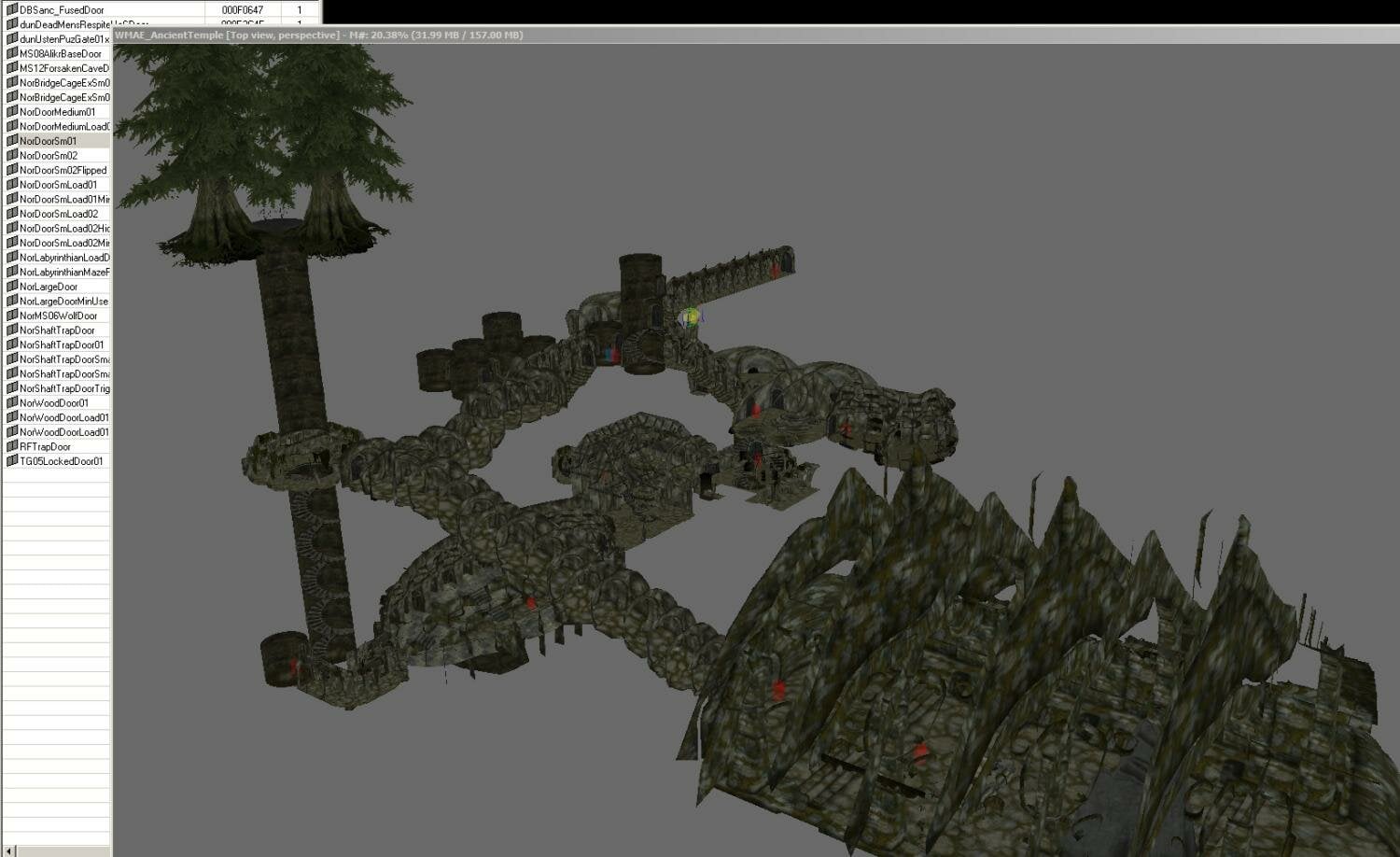This screenshot has height=857, width=1400.
Task: Click the yellow selection marker beside the tower
Action: tap(691, 318)
